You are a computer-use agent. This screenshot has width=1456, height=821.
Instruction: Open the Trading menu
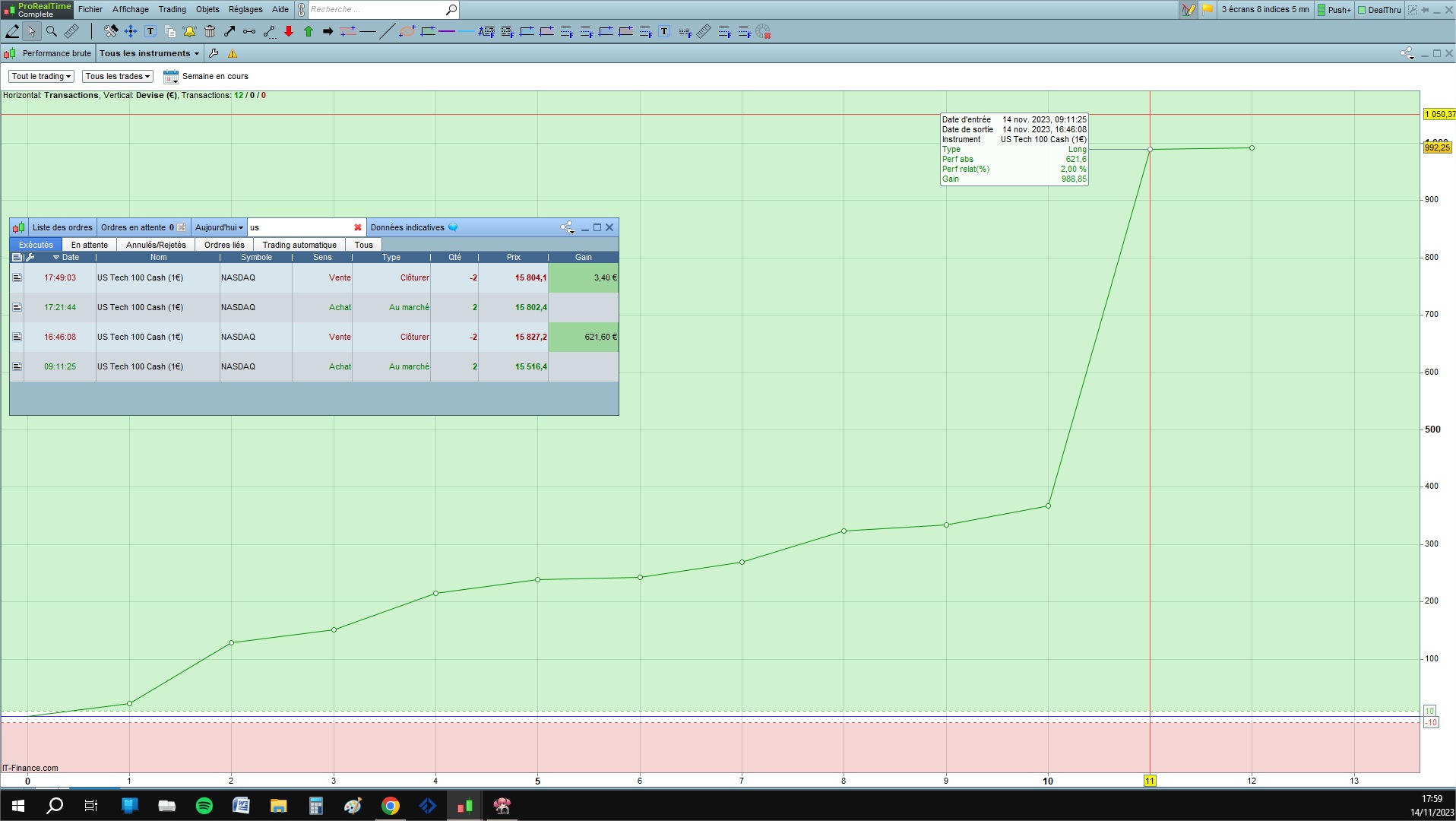click(x=173, y=9)
